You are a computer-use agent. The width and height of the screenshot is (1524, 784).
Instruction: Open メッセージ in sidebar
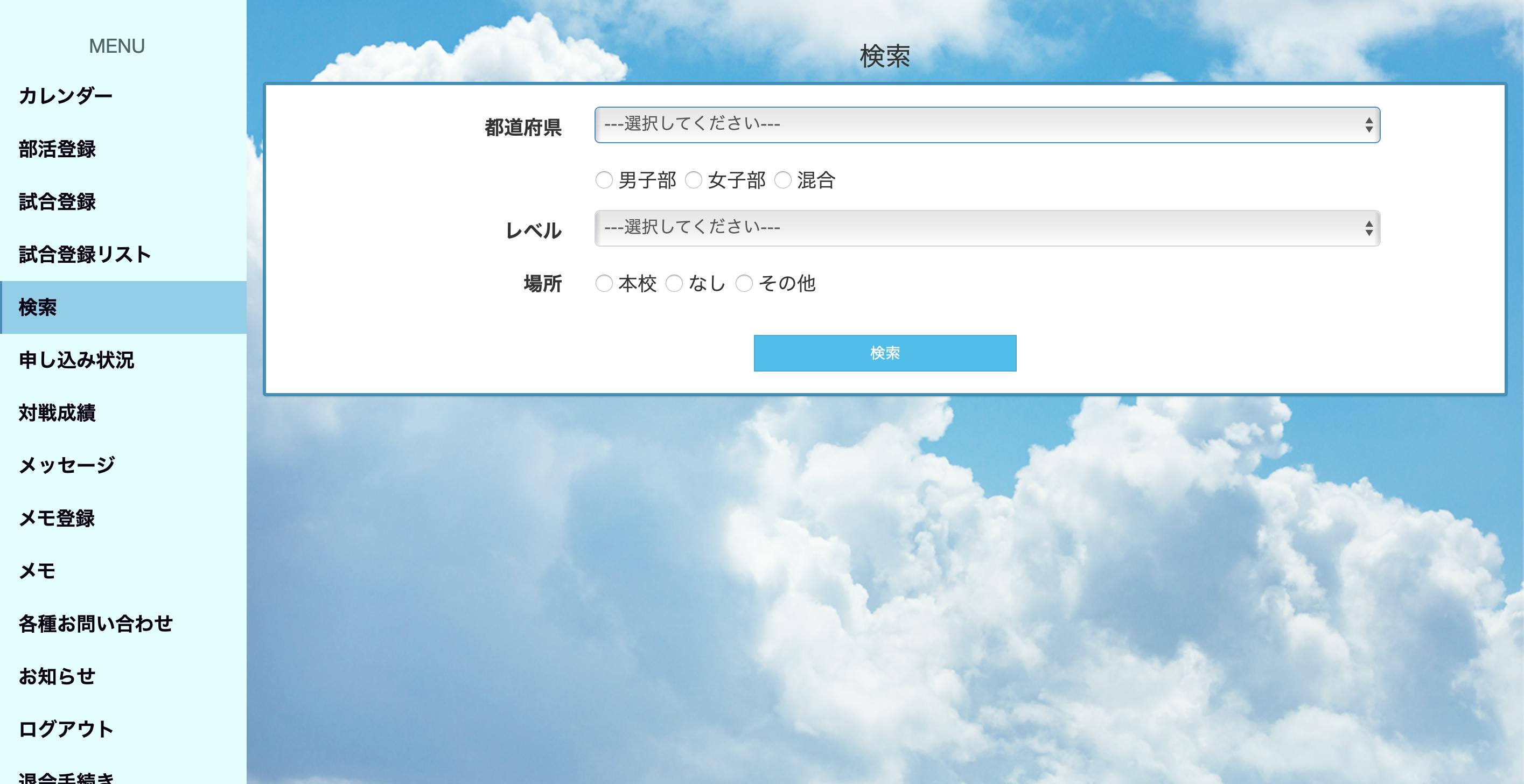(x=123, y=466)
